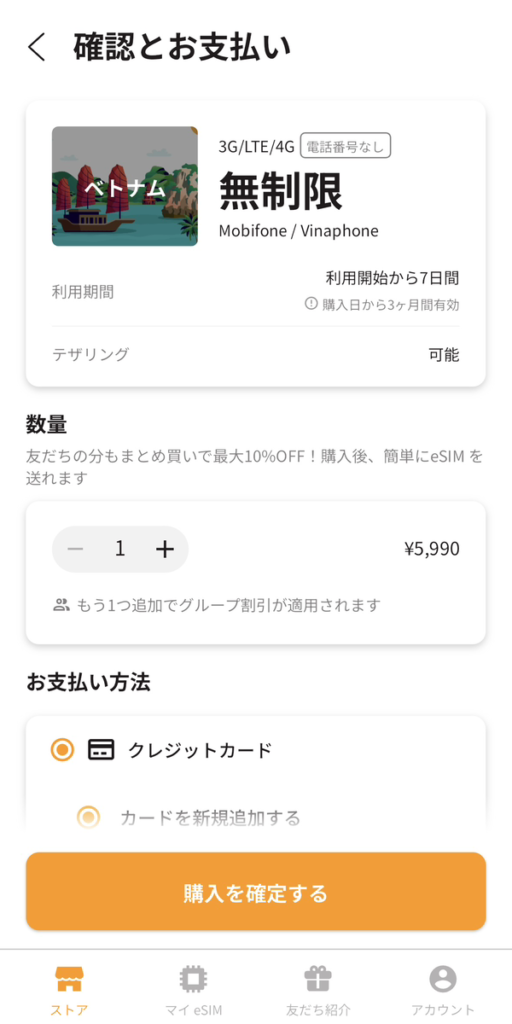Decrease quantity with the minus button

point(76,549)
